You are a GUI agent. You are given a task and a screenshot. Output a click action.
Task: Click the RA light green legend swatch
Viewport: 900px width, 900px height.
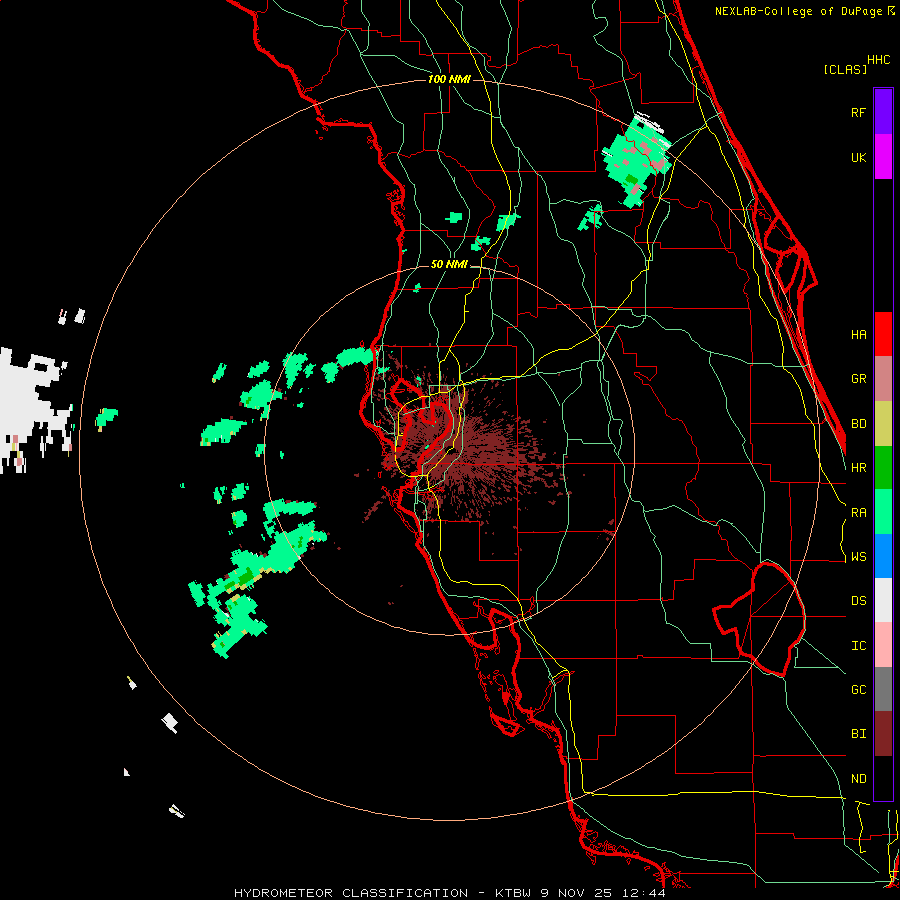883,512
